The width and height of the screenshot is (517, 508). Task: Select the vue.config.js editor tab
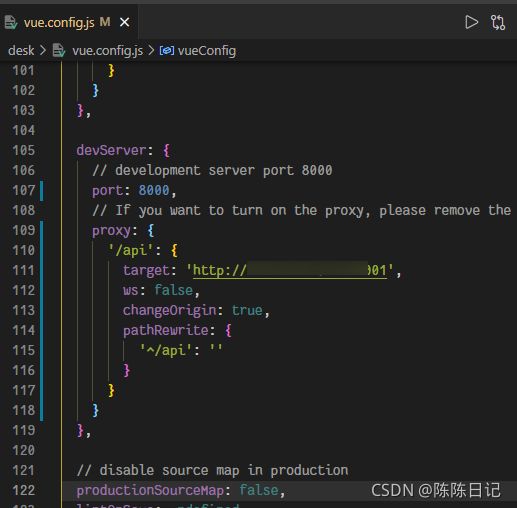(x=68, y=22)
